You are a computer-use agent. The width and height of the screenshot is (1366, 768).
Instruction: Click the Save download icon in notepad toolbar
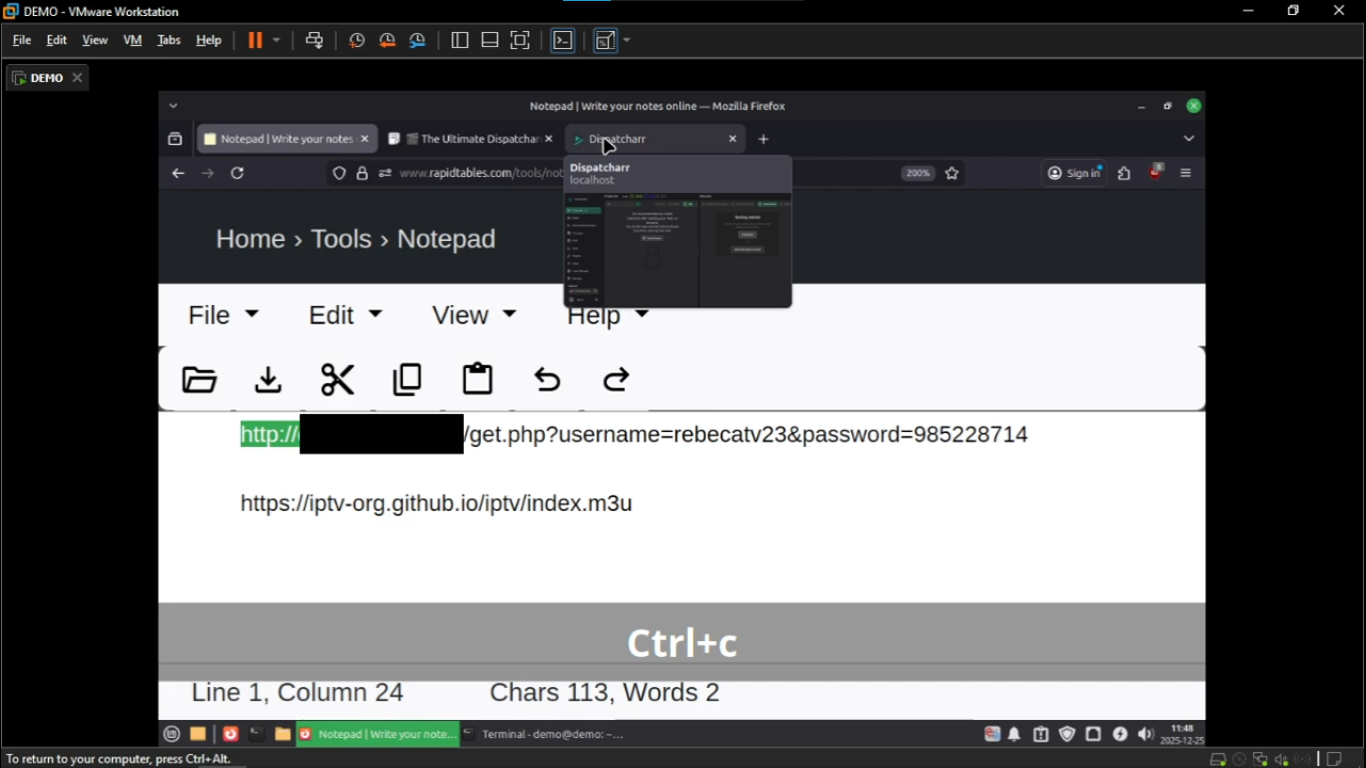268,380
